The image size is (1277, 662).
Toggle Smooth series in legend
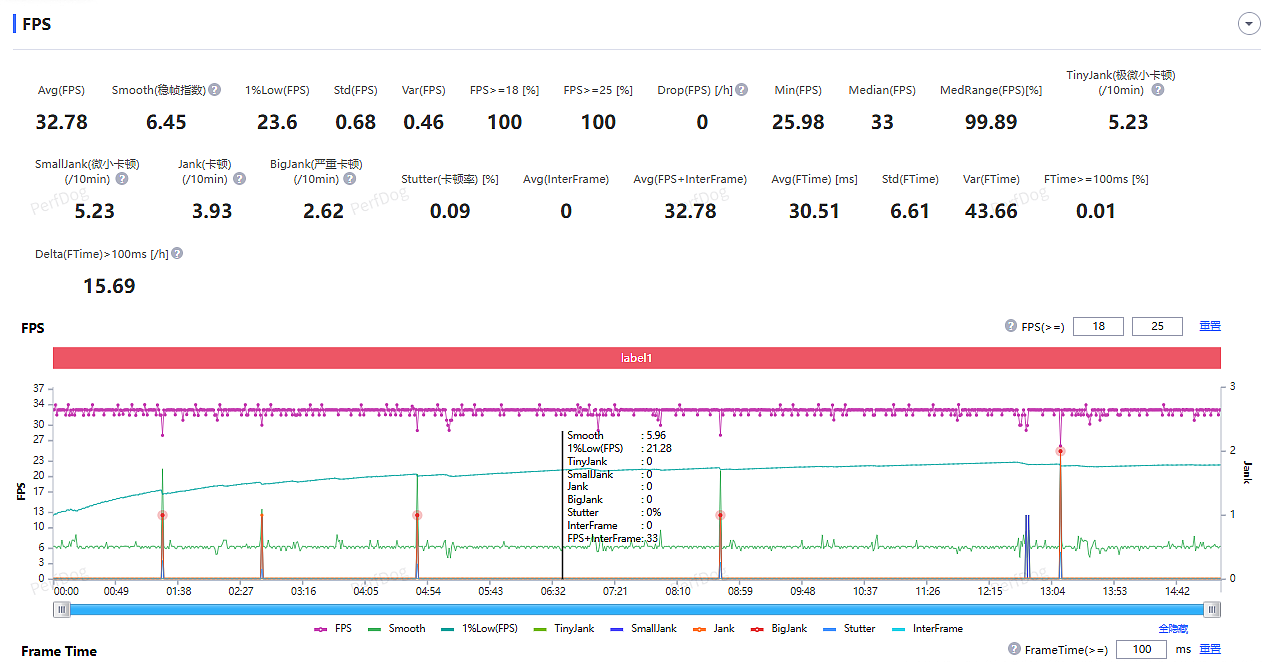click(397, 629)
